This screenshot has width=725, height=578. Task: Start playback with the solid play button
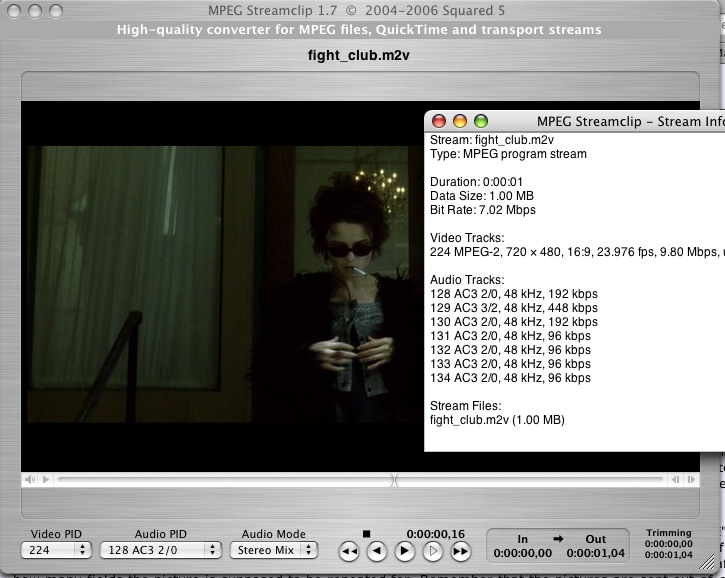[405, 551]
